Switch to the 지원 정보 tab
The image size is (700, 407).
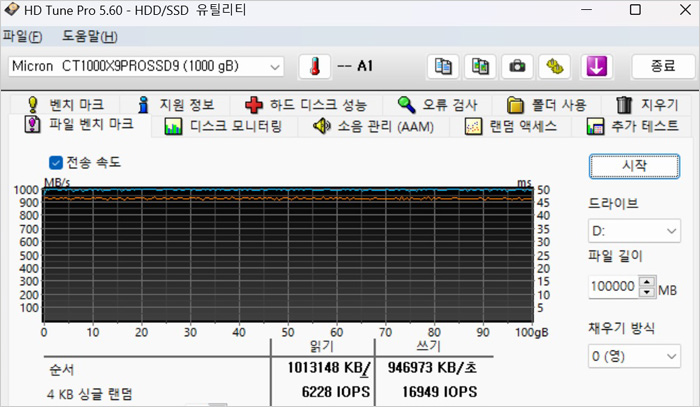click(x=176, y=105)
